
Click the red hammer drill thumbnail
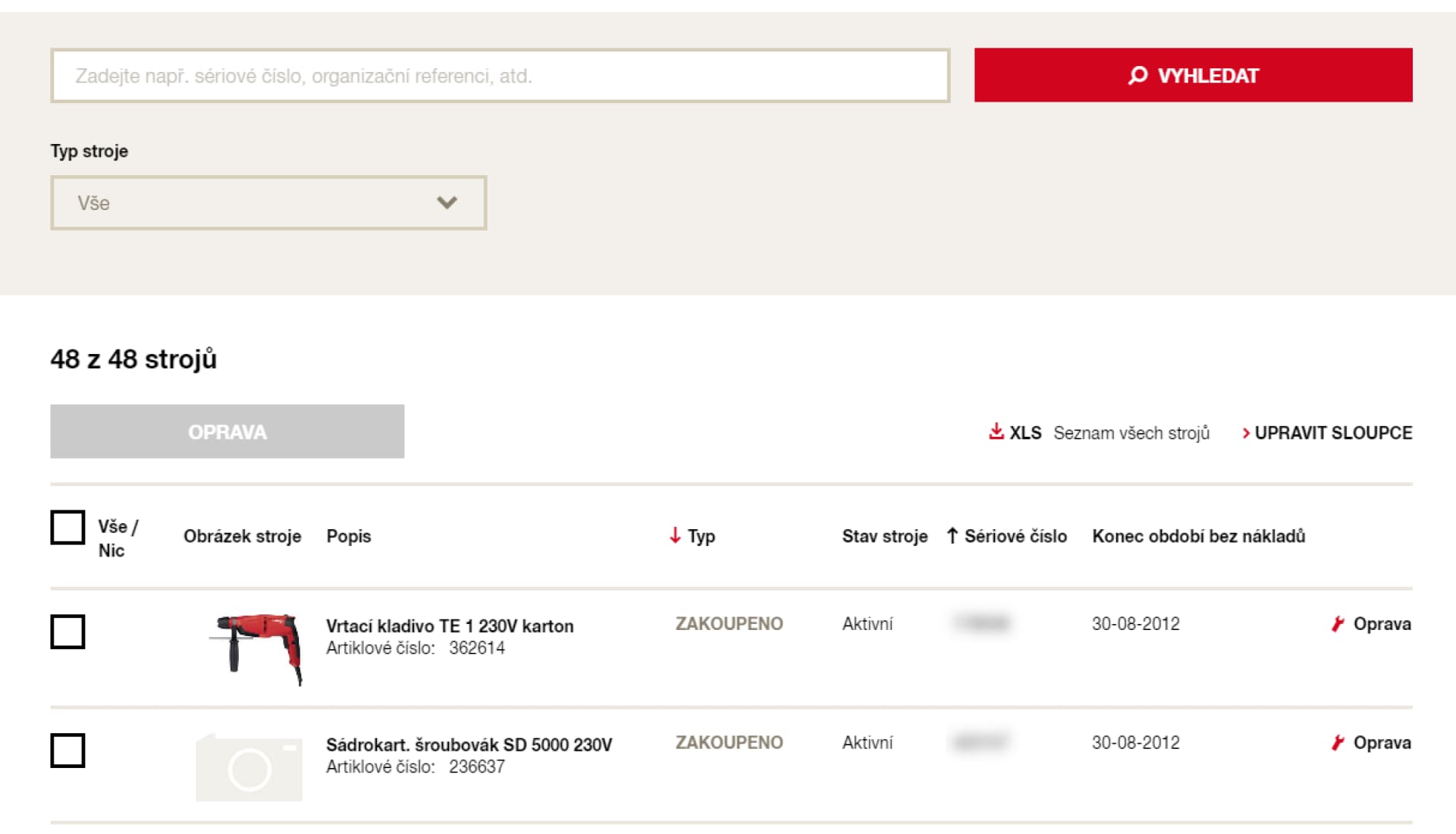pos(256,649)
